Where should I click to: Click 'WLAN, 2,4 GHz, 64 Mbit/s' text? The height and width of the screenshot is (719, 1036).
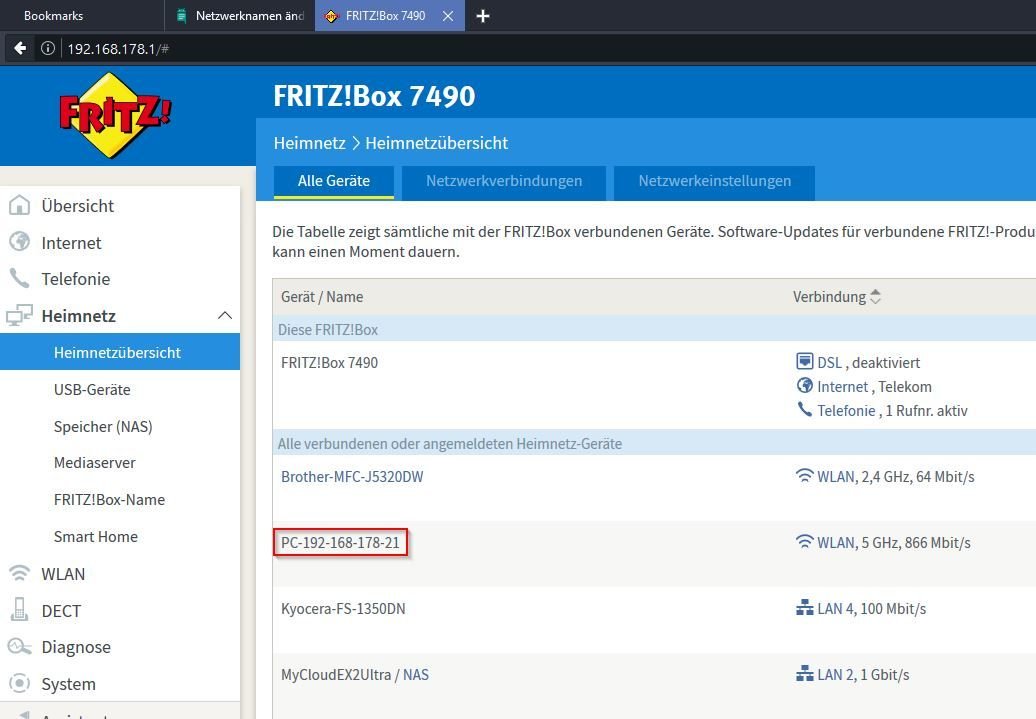pyautogui.click(x=896, y=476)
